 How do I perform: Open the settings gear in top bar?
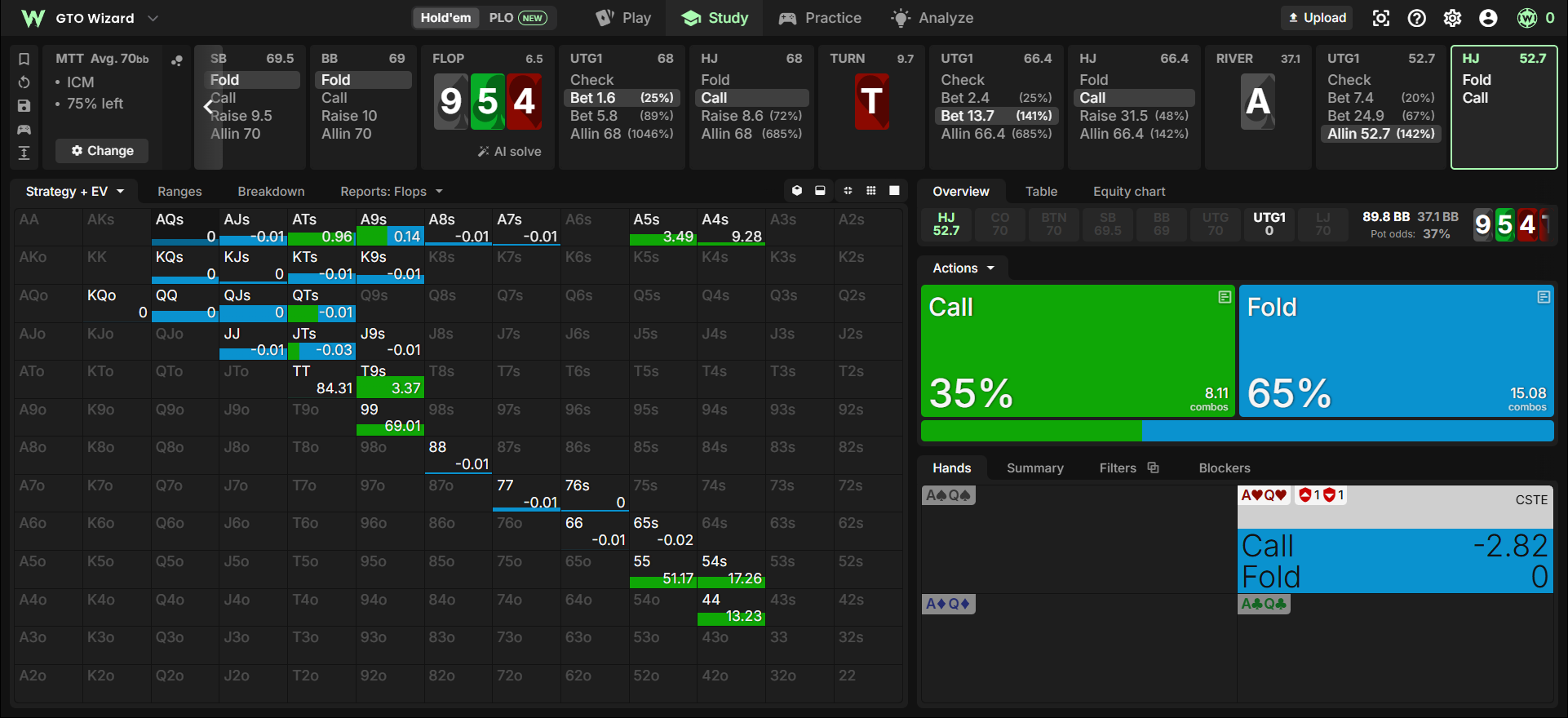[x=1452, y=18]
